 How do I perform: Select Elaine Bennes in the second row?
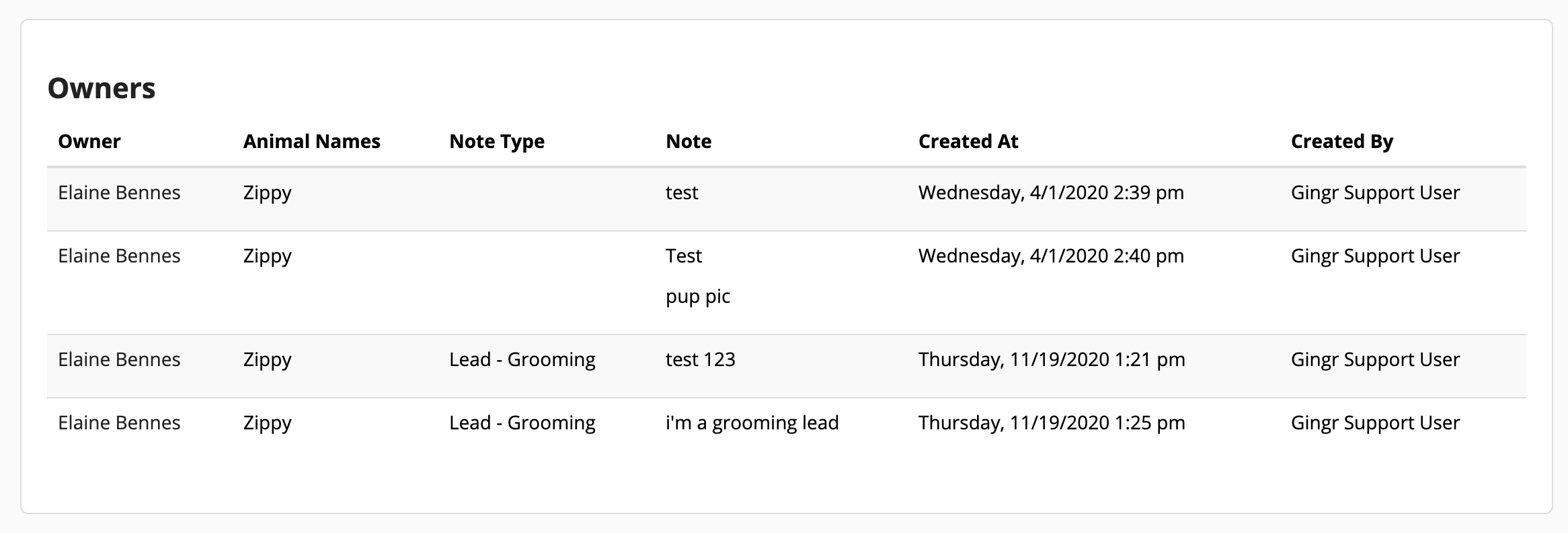click(119, 256)
